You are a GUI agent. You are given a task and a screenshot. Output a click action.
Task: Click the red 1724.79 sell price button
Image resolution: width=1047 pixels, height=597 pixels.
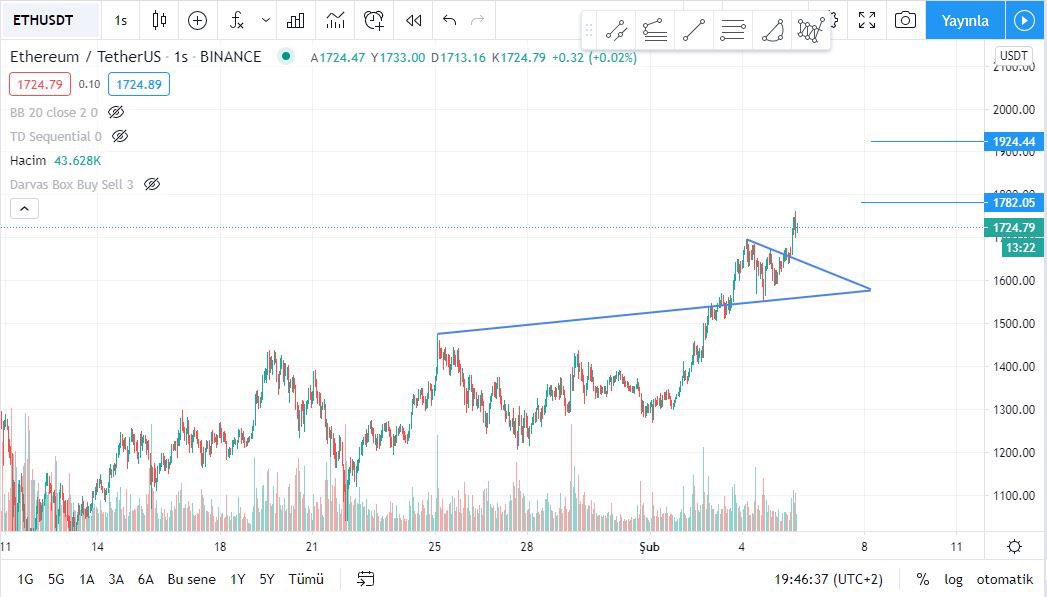(x=40, y=84)
